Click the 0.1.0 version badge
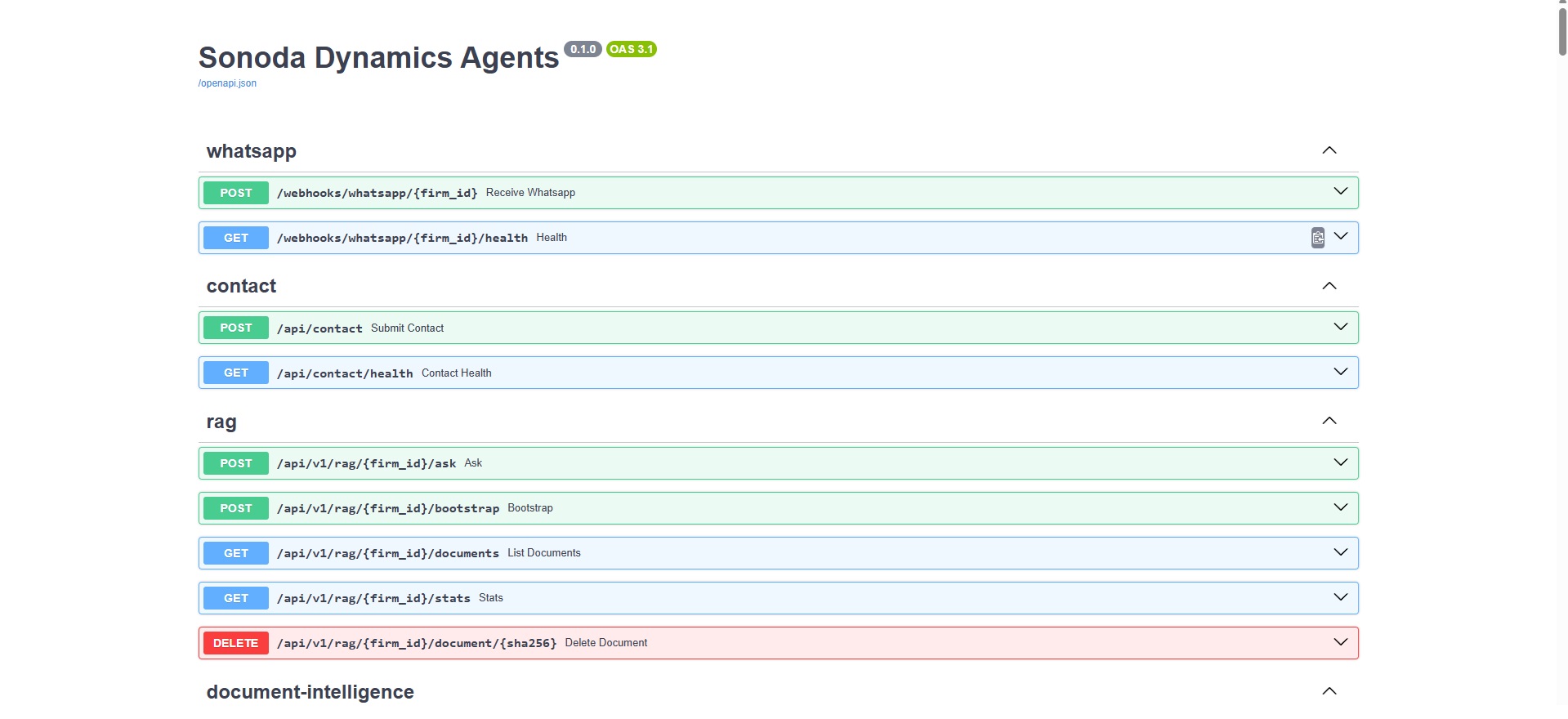The image size is (1568, 719). pyautogui.click(x=583, y=49)
